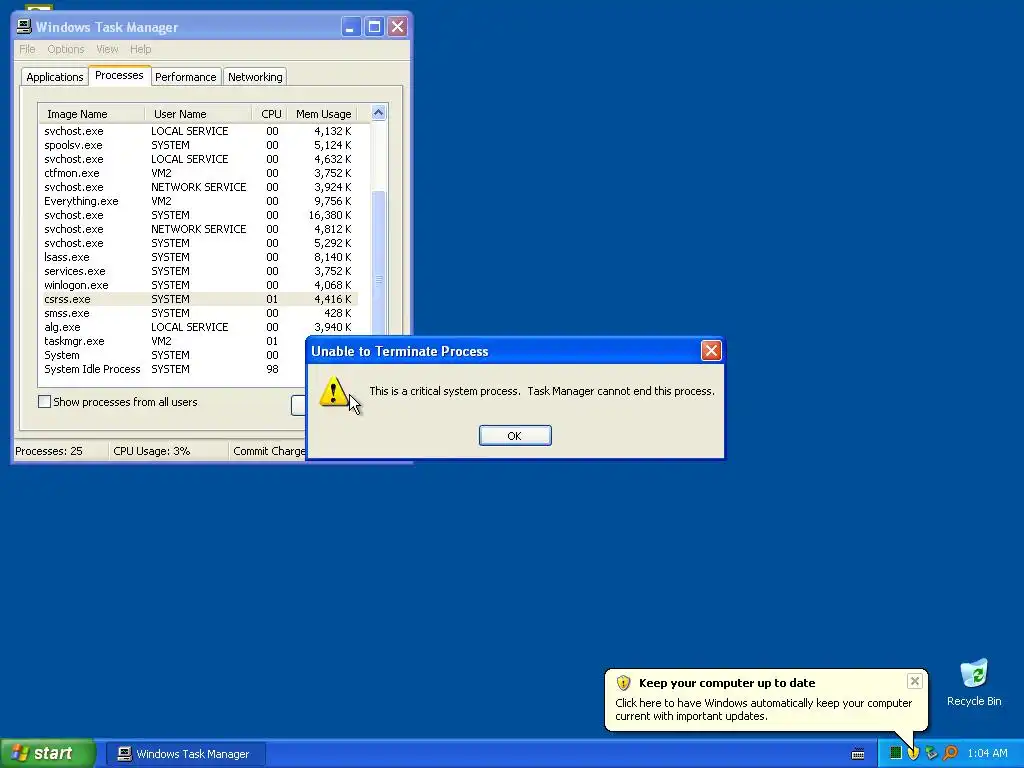Click the keyboard icon on the taskbar

tap(858, 754)
